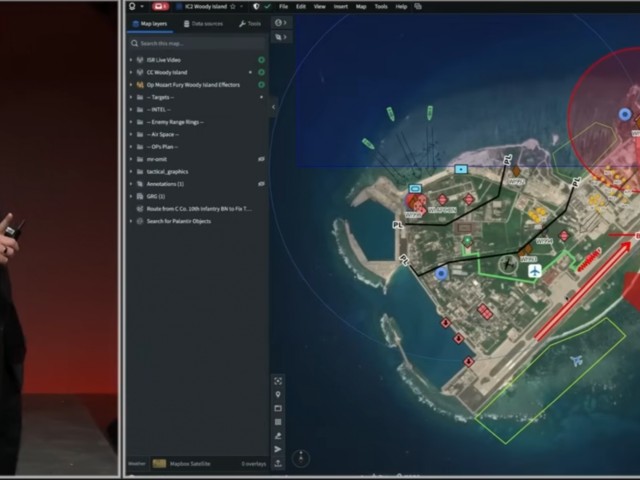This screenshot has height=480, width=640.
Task: Toggle CC Woody Island layer visibility circle
Action: click(x=261, y=72)
